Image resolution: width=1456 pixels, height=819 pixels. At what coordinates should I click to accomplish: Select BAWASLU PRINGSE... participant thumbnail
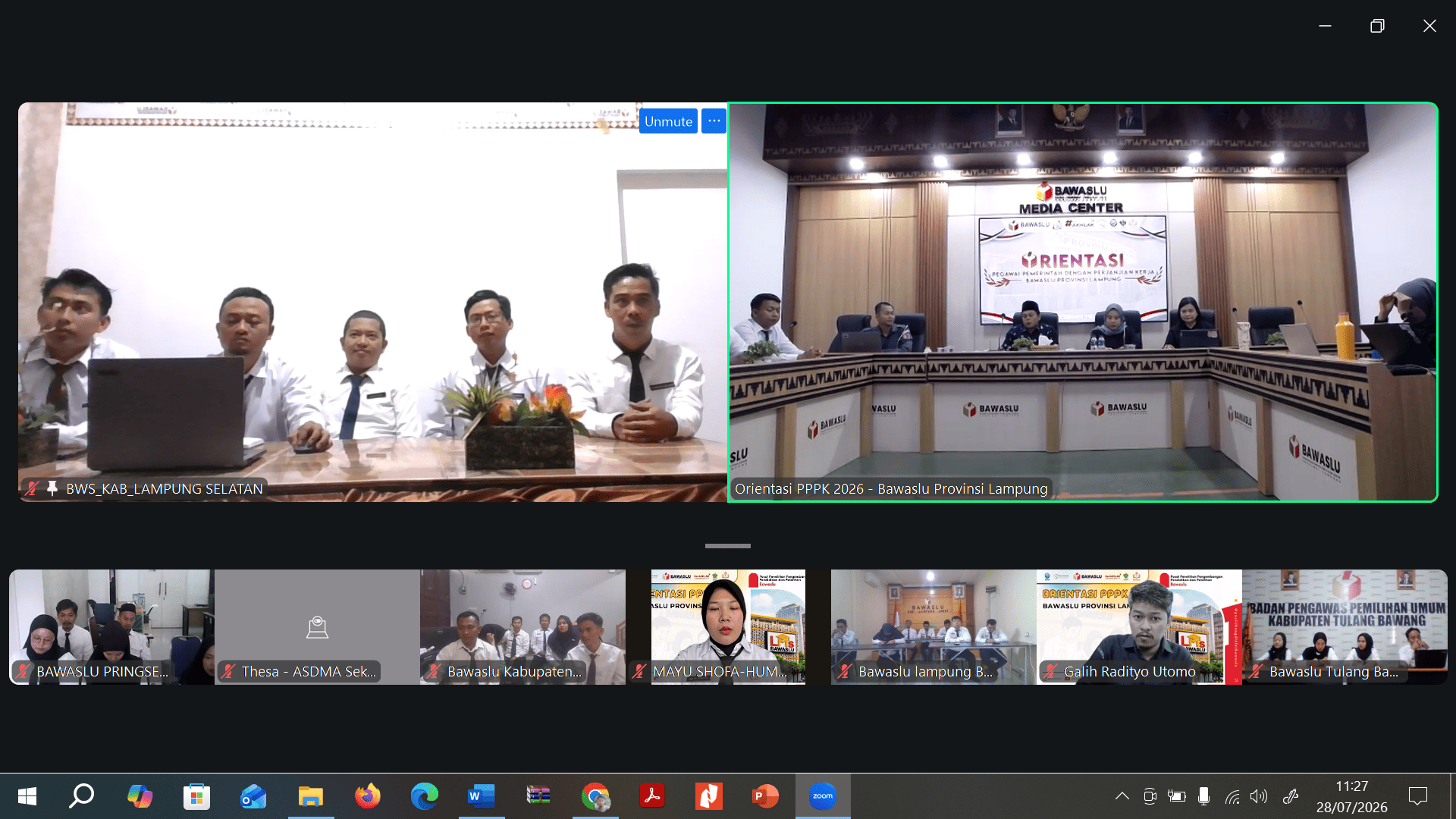coord(111,627)
